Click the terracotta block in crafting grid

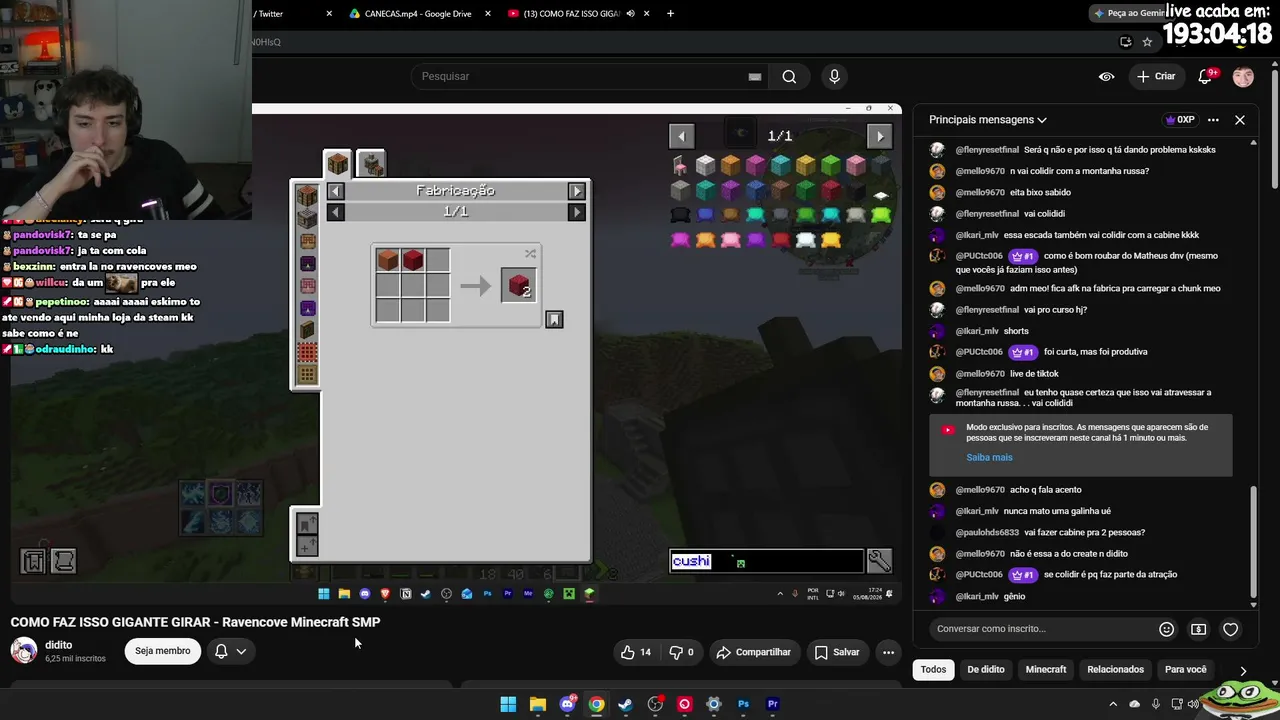[388, 261]
